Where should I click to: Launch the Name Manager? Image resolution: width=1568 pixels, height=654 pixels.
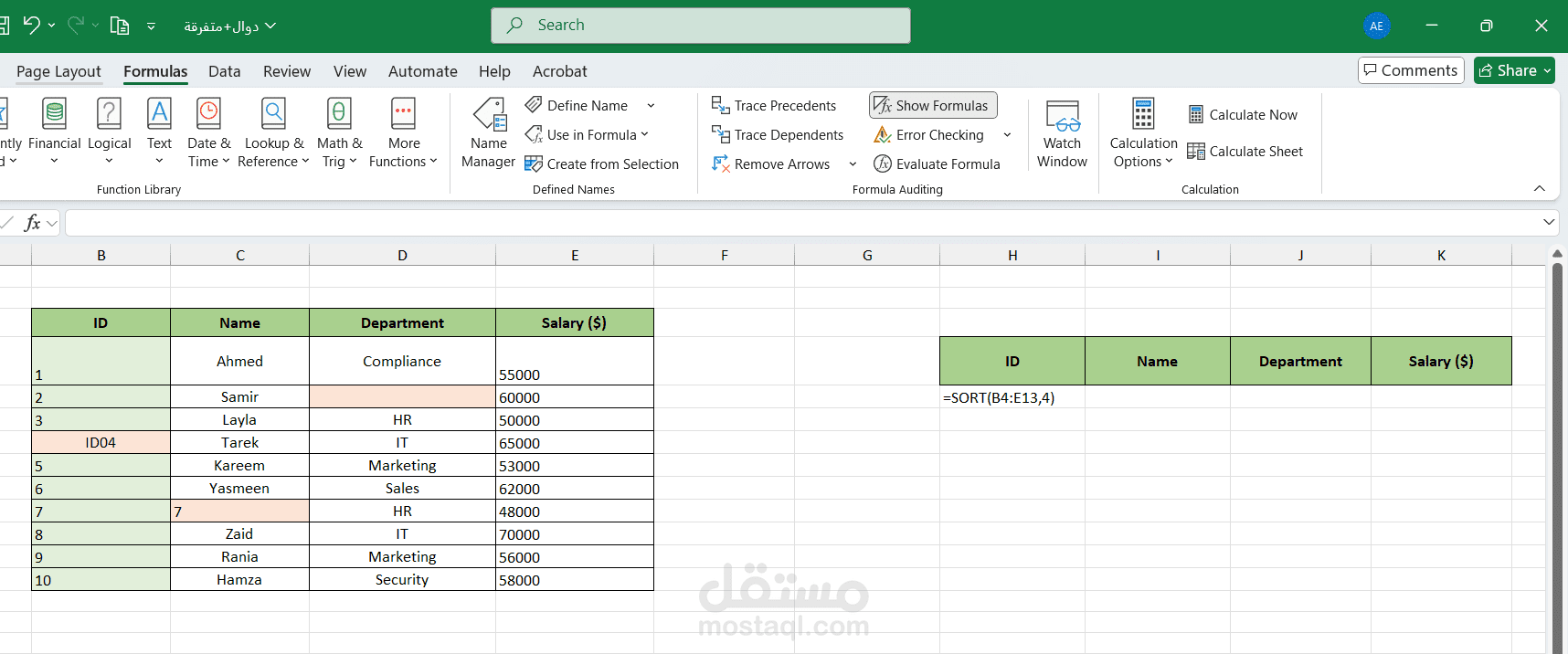(x=489, y=133)
